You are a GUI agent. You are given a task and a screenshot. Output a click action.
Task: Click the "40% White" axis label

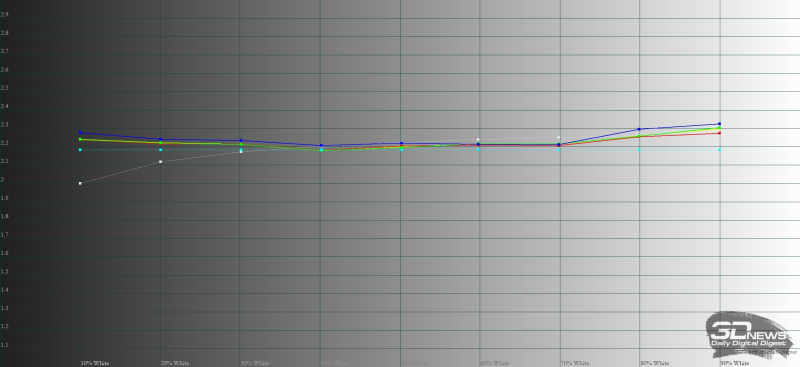(x=335, y=363)
